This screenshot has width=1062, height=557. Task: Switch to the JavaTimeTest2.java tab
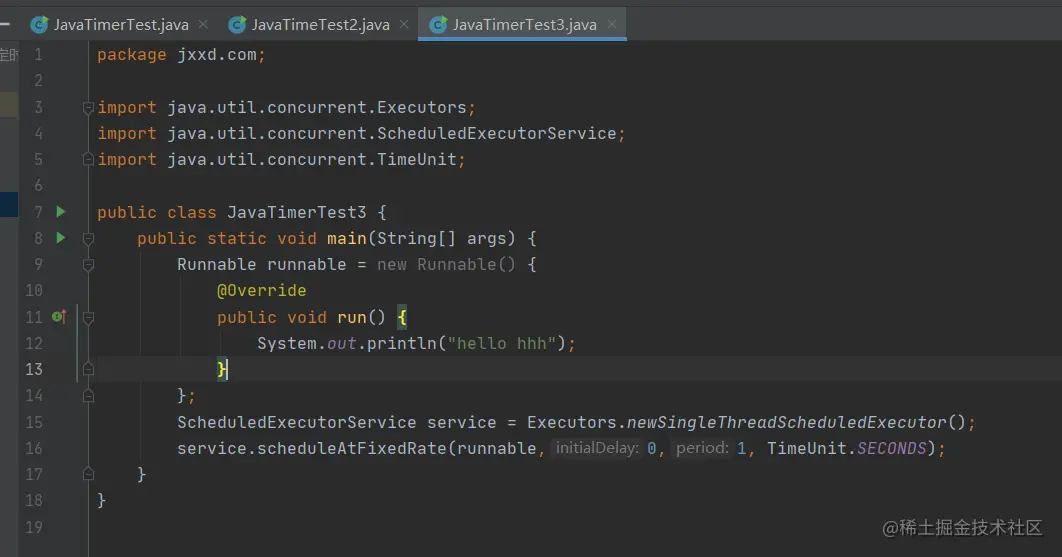point(320,25)
